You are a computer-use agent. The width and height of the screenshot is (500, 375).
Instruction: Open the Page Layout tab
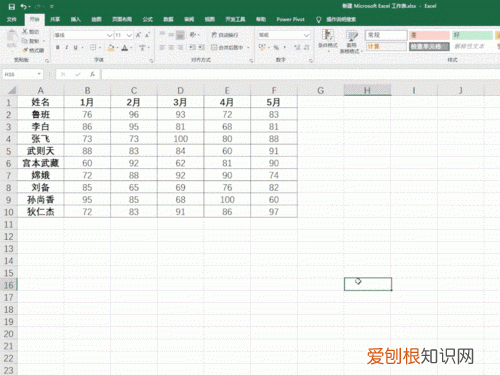click(122, 19)
